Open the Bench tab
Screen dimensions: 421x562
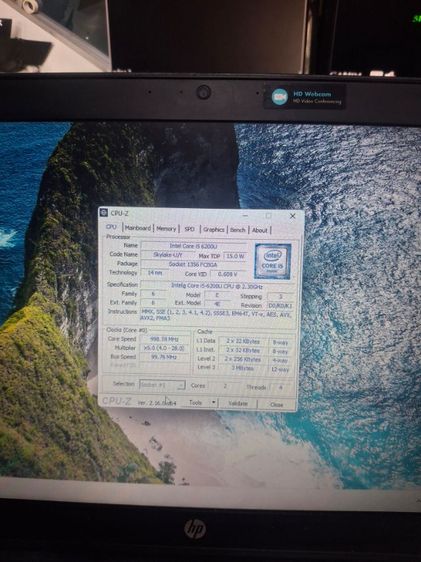pos(238,230)
